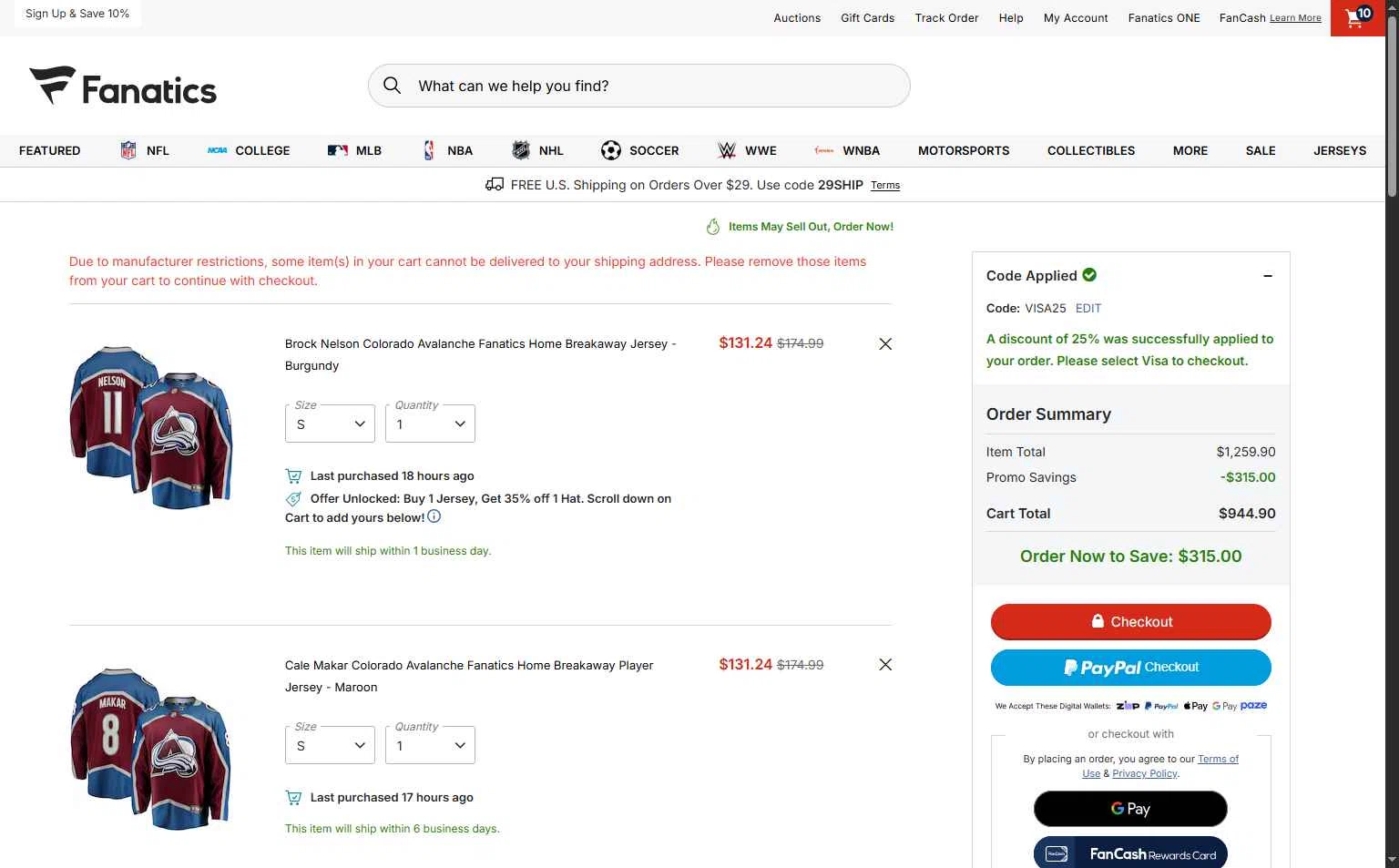This screenshot has height=868, width=1399.
Task: Open the MORE menu
Action: pos(1190,150)
